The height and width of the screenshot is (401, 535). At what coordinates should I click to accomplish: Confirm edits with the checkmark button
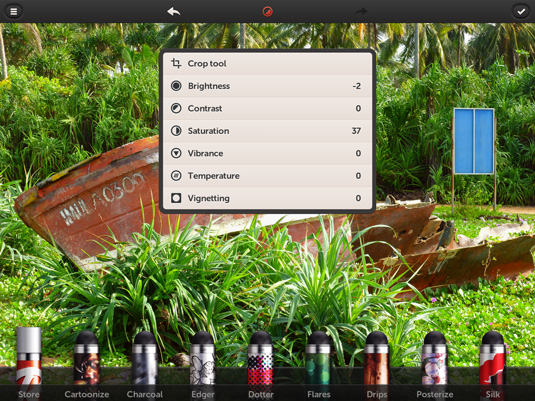click(521, 12)
